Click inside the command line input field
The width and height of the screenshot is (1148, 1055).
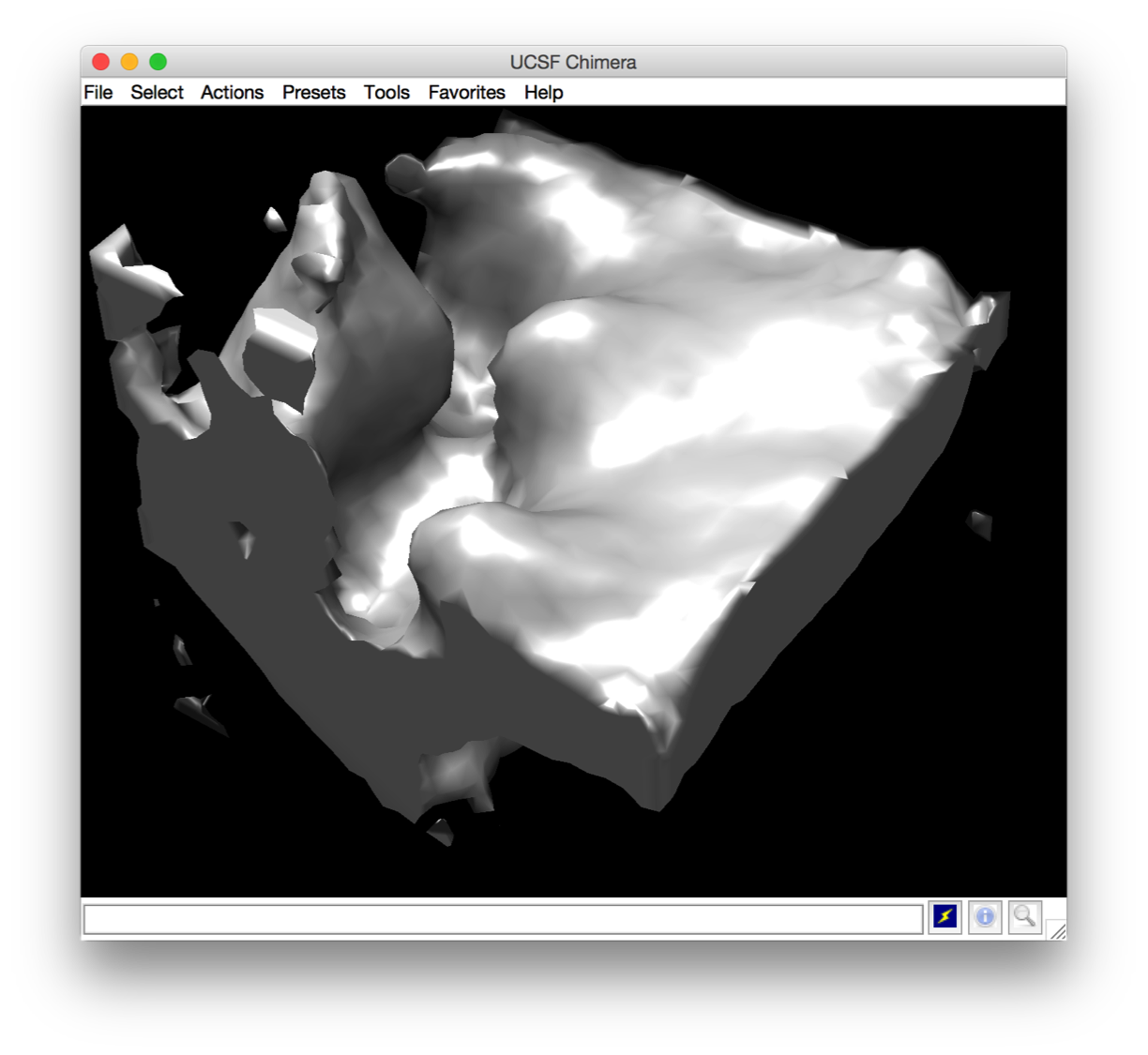point(504,919)
